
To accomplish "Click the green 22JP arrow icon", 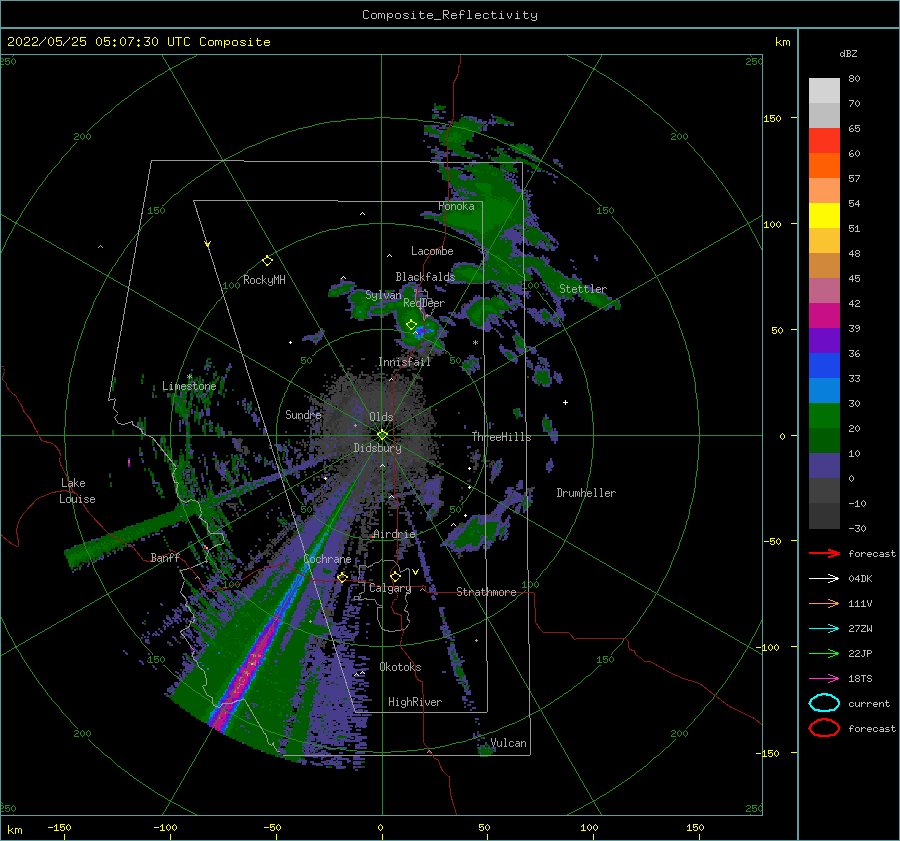I will (x=824, y=653).
